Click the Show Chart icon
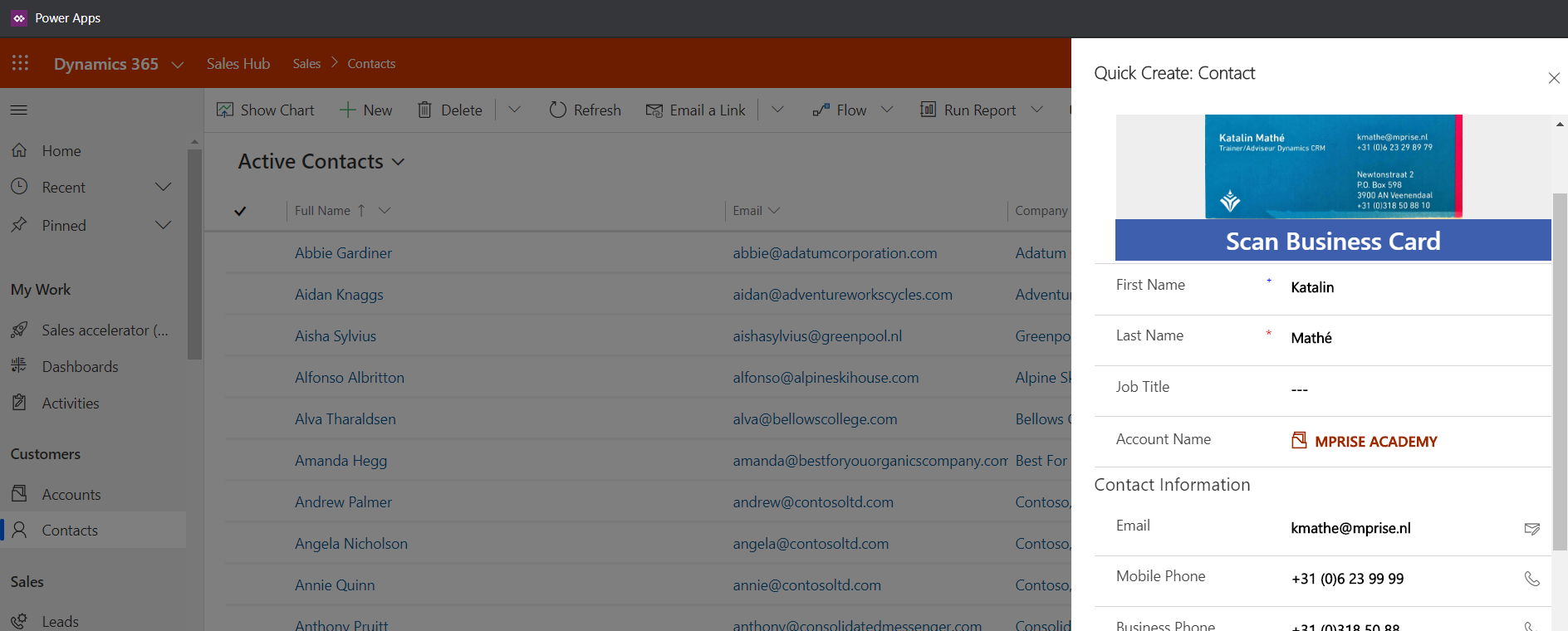Screen dimensions: 1568x631 225,110
